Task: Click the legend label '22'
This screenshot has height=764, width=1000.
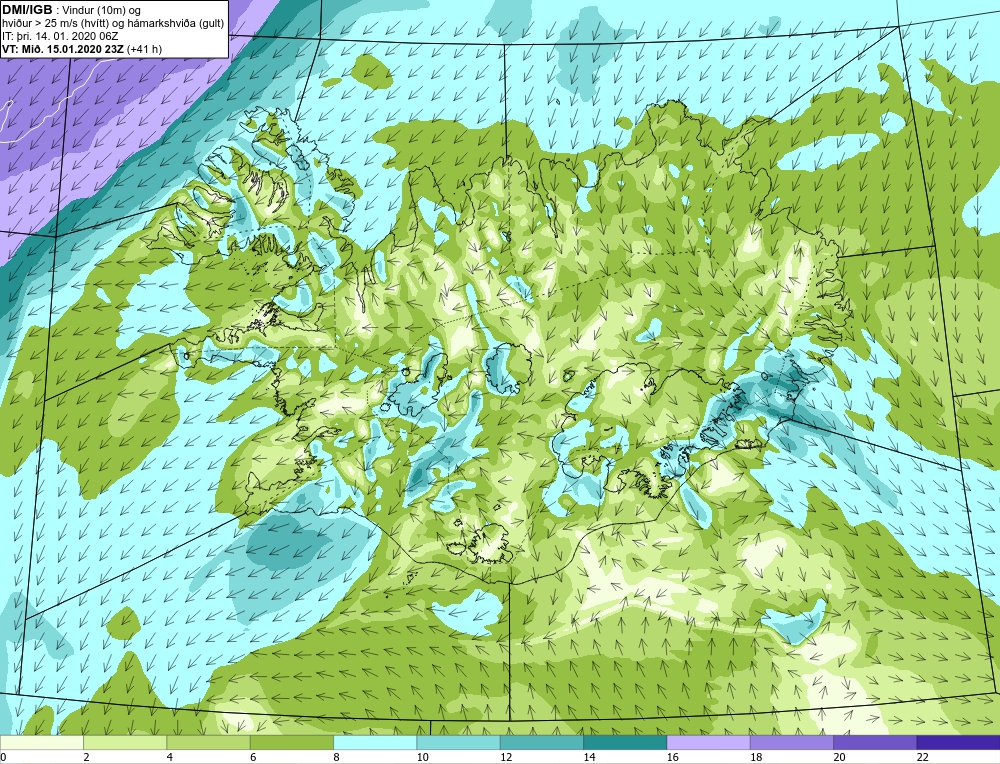Action: [x=922, y=757]
